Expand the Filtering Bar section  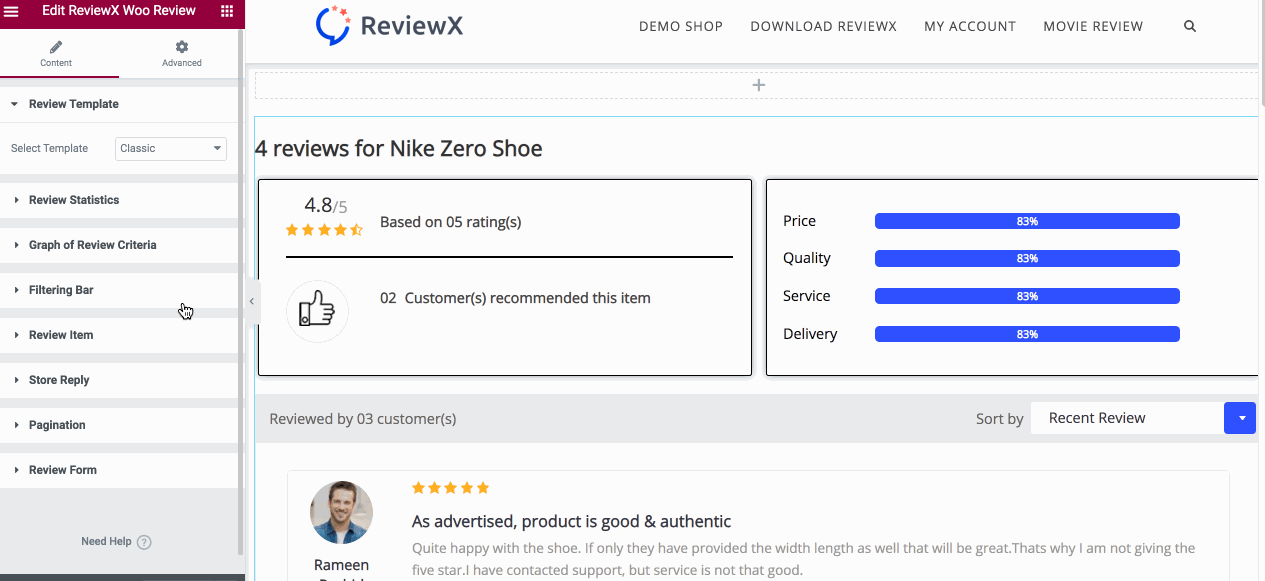[62, 289]
